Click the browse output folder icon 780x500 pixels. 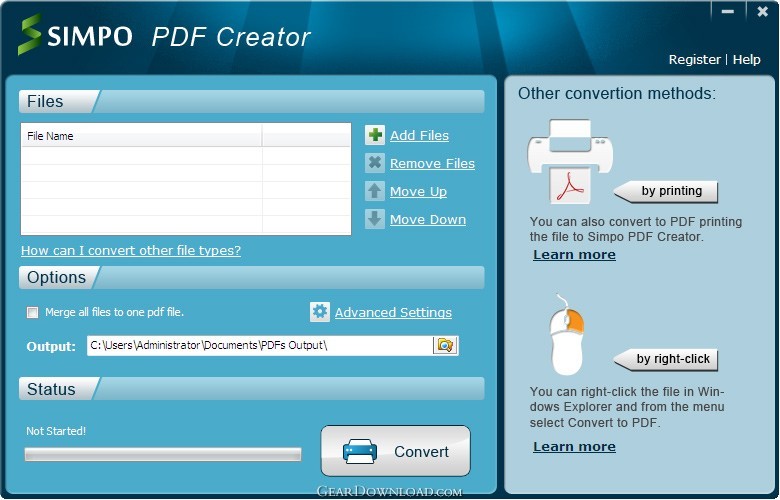[445, 345]
